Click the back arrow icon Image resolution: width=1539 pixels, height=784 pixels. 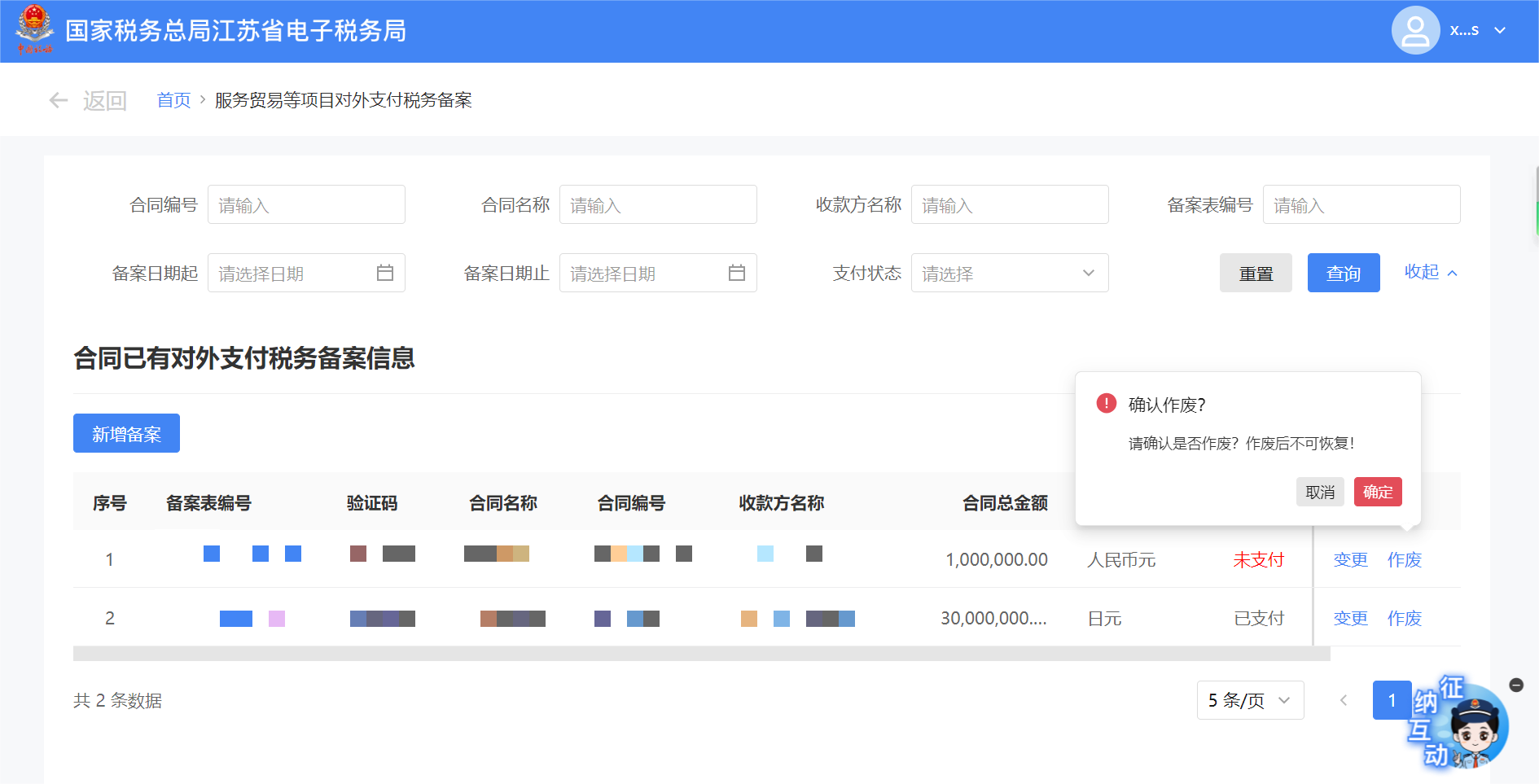58,100
